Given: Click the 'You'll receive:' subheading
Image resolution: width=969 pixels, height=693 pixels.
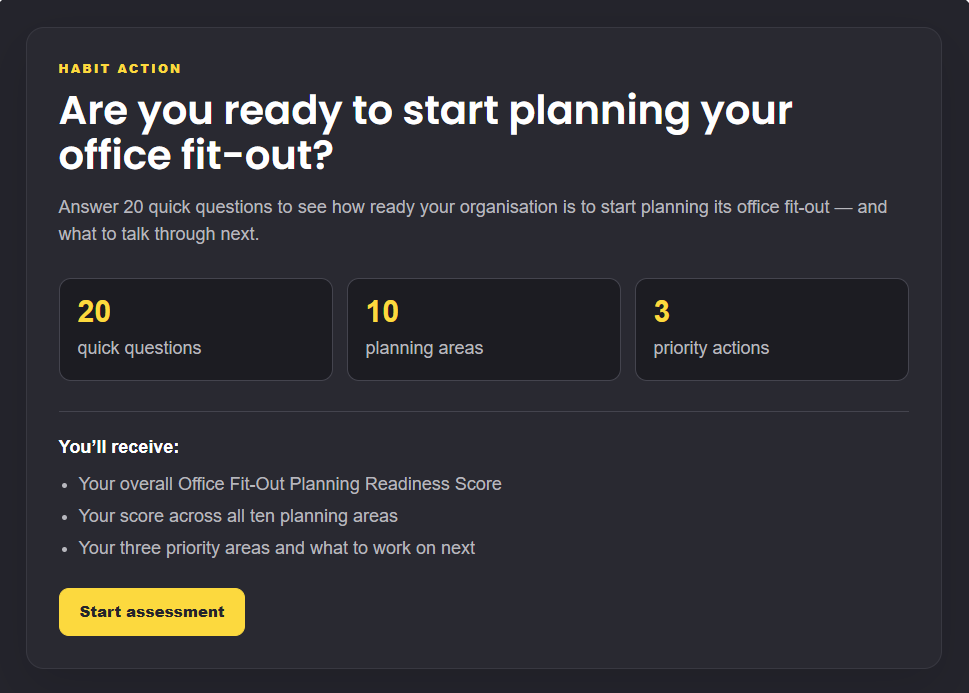Looking at the screenshot, I should (119, 447).
